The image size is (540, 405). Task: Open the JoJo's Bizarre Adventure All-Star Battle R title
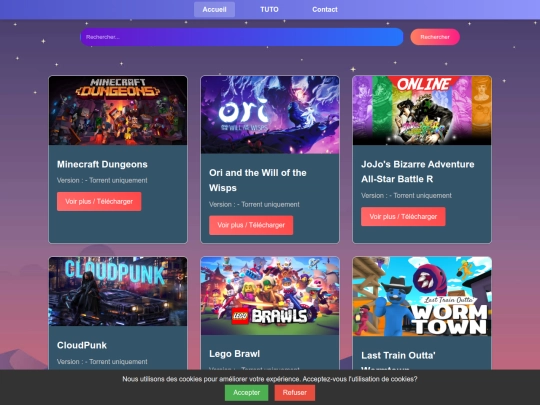418,172
